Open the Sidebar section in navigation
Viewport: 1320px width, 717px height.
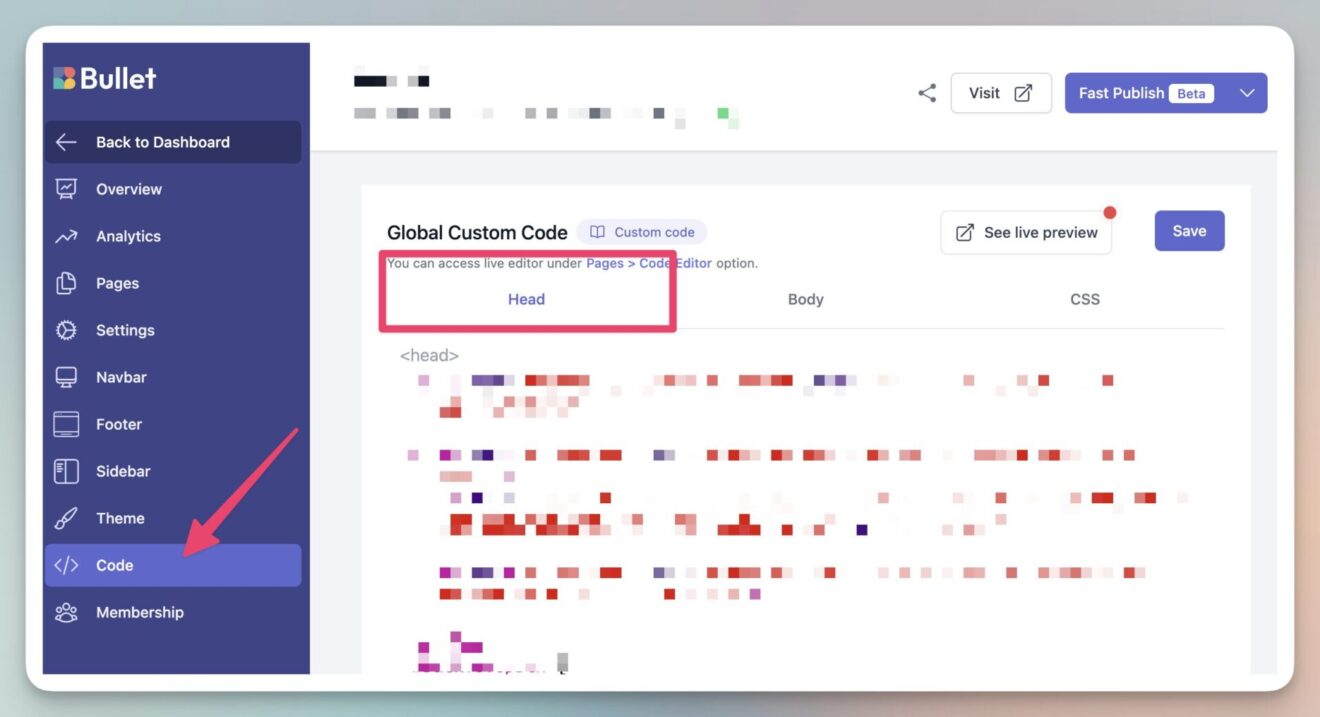[x=66, y=470]
